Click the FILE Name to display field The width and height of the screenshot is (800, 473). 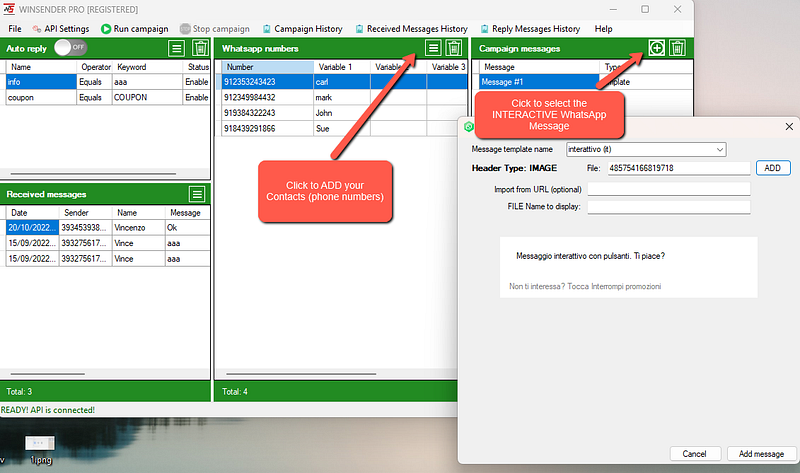(x=668, y=207)
